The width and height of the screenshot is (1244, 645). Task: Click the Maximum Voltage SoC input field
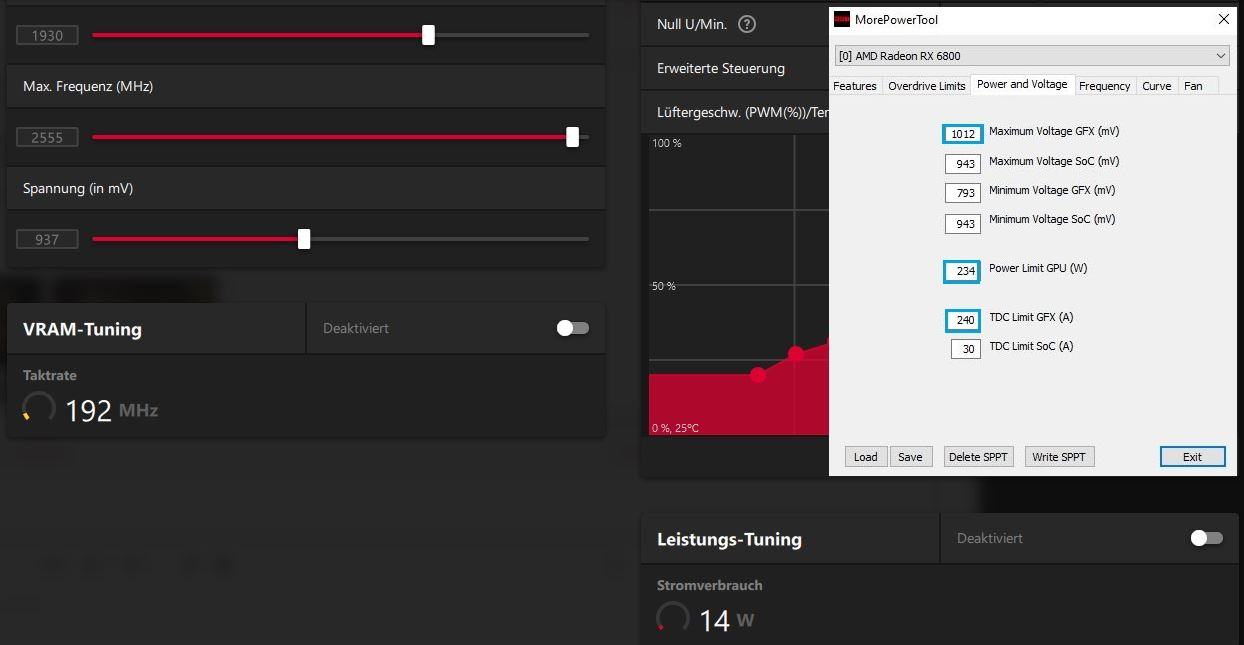coord(964,164)
